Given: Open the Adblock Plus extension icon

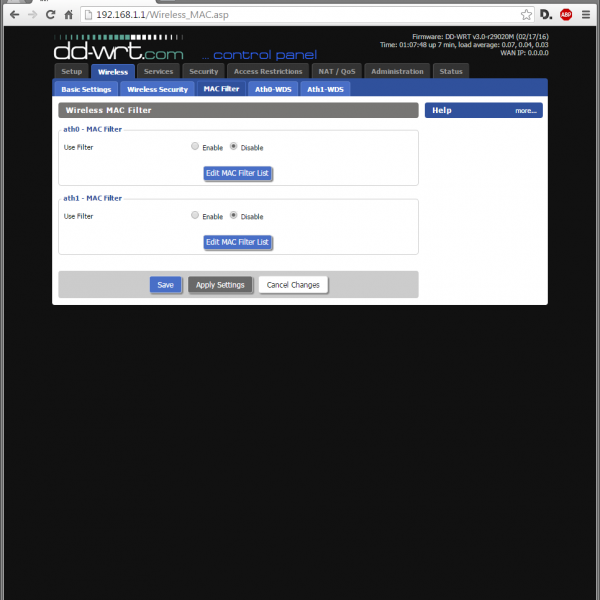Looking at the screenshot, I should [566, 15].
